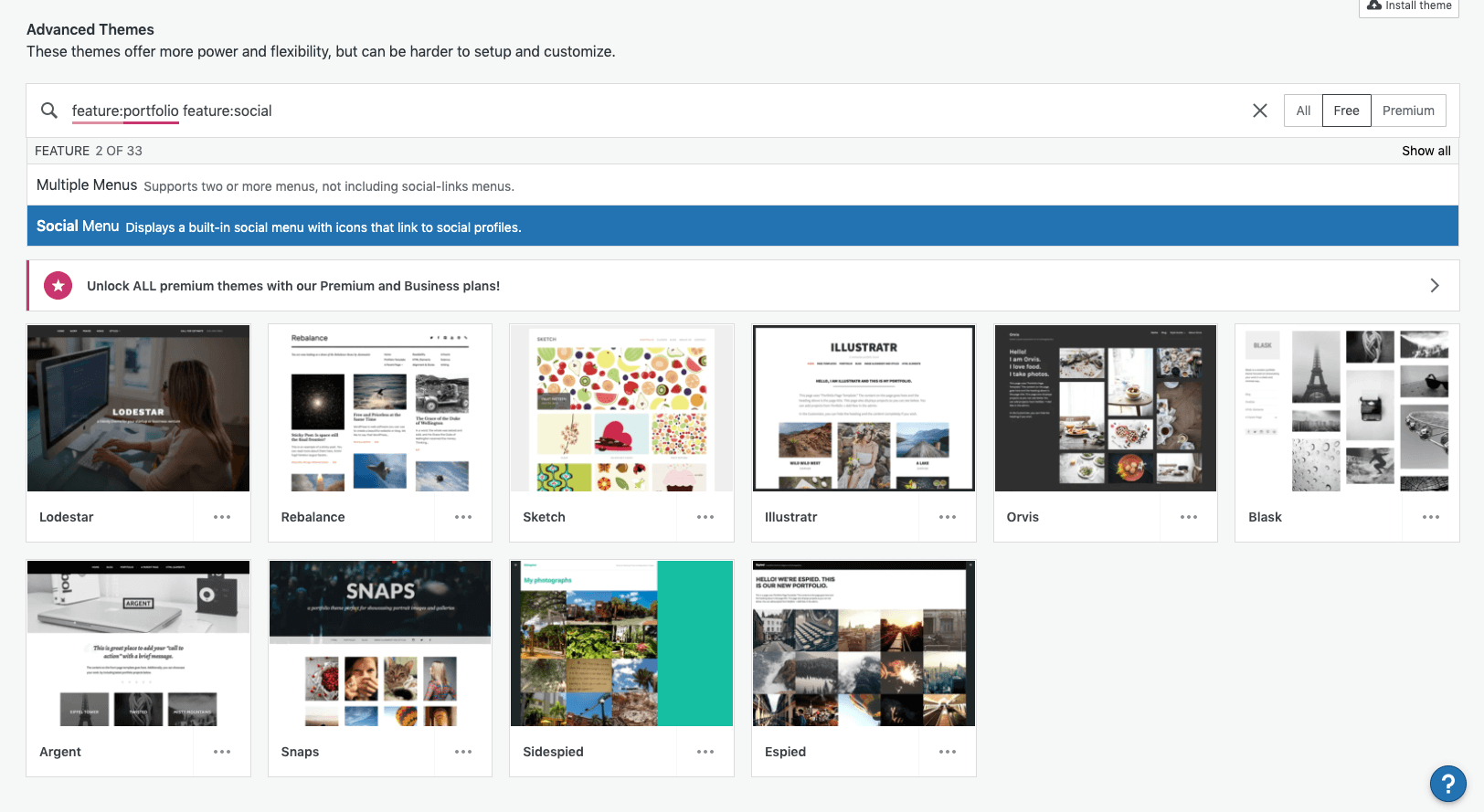Click Show all features link
This screenshot has height=812, width=1484.
pyautogui.click(x=1426, y=151)
